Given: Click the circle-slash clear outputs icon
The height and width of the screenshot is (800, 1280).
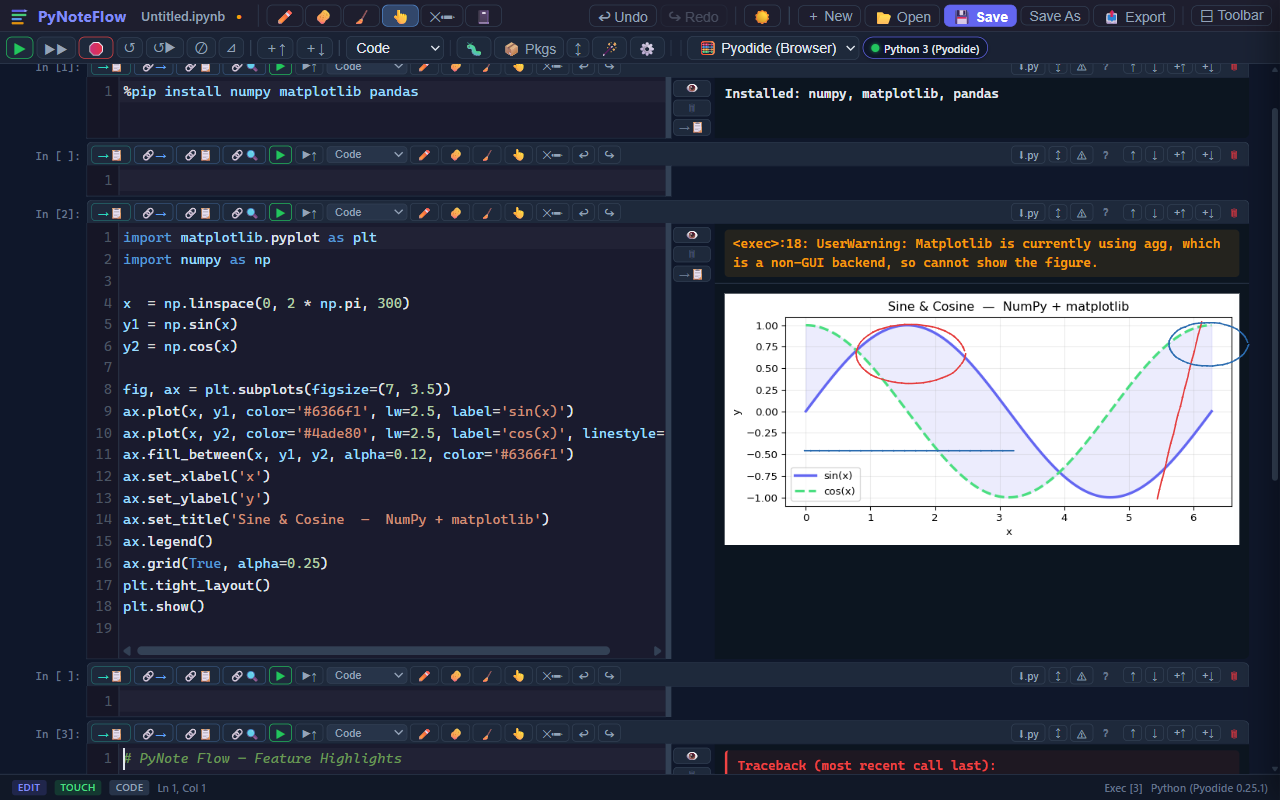Looking at the screenshot, I should tap(201, 48).
